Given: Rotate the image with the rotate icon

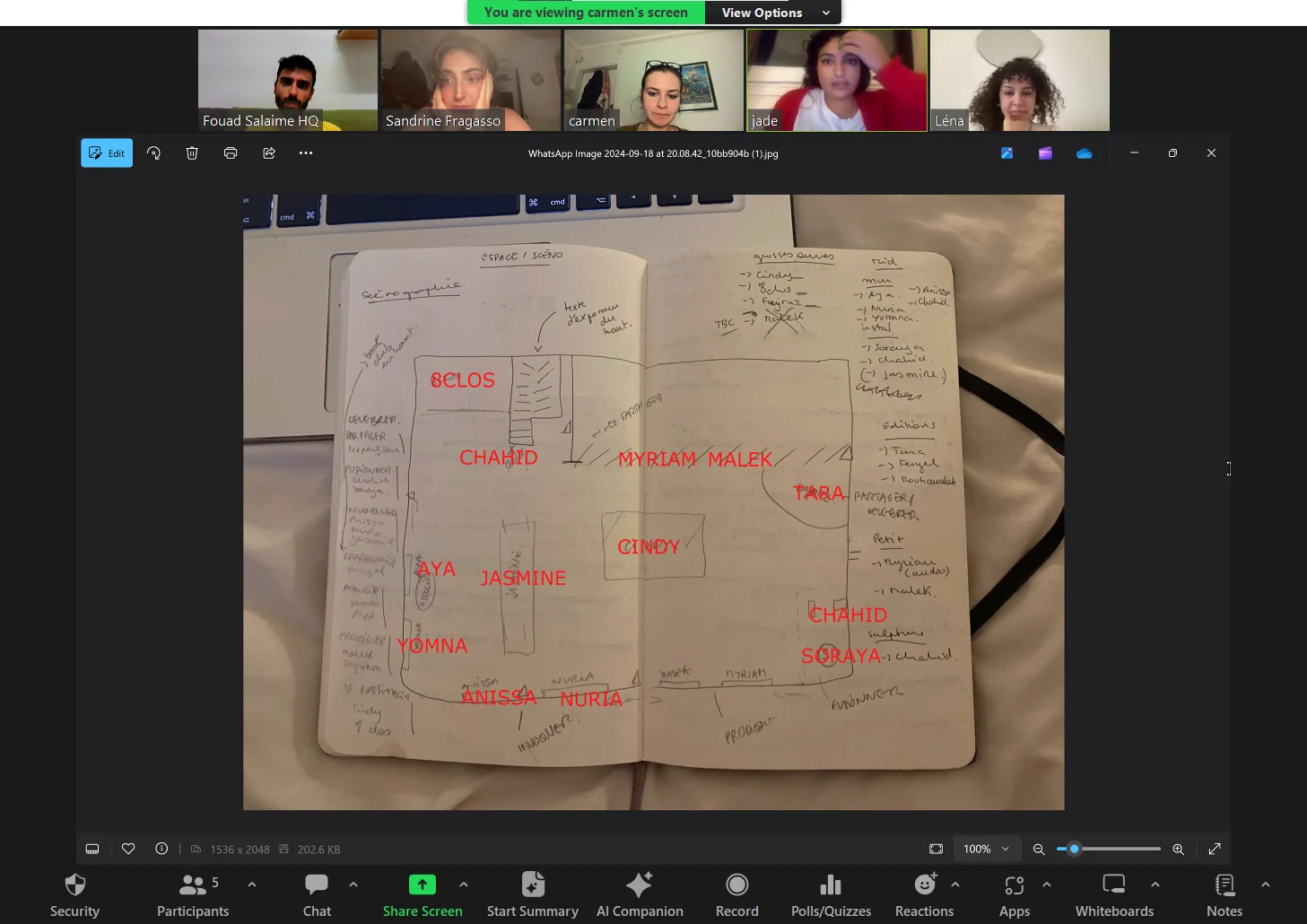Looking at the screenshot, I should tap(153, 153).
